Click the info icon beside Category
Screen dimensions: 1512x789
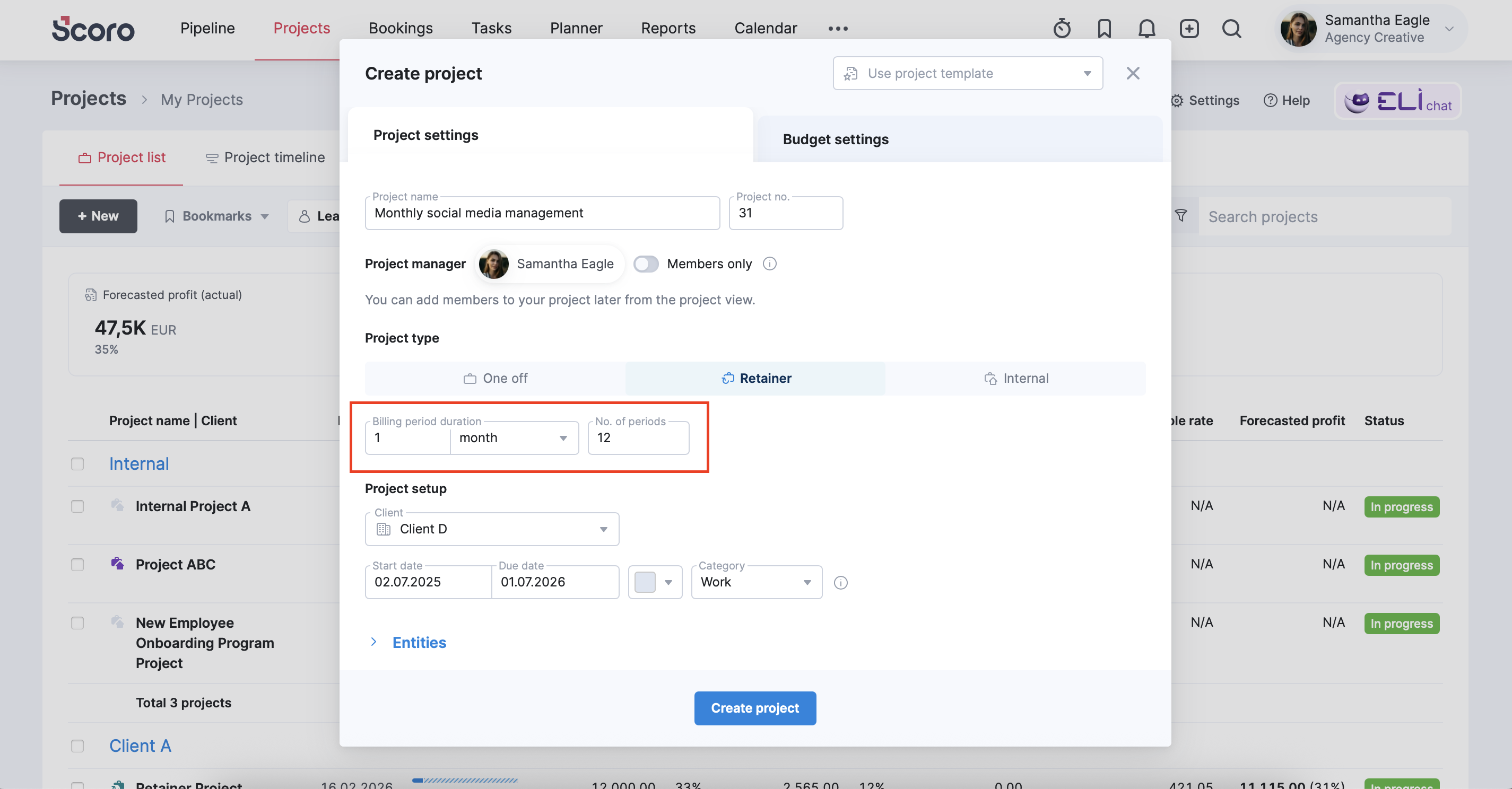pyautogui.click(x=840, y=583)
